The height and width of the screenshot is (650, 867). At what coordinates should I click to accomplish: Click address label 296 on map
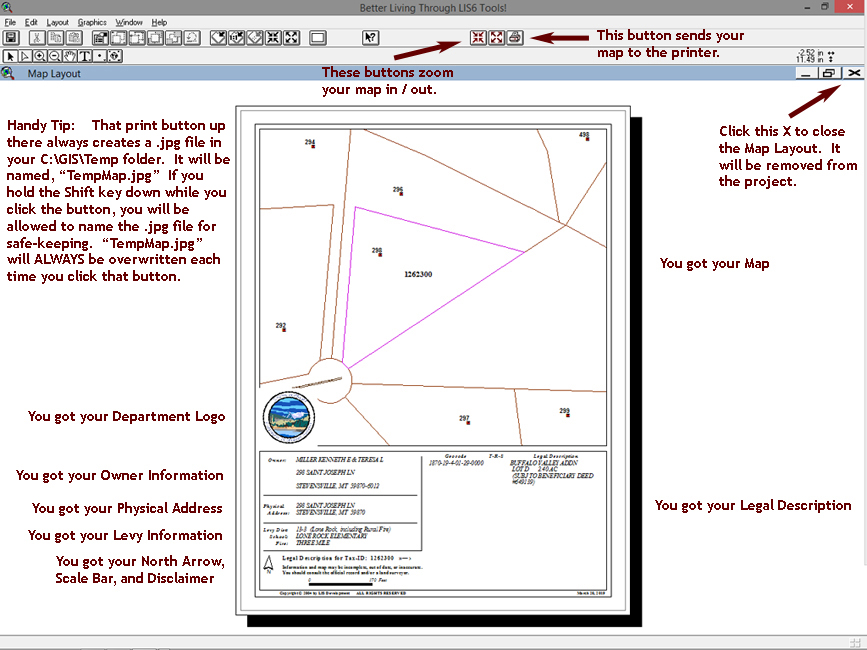398,191
